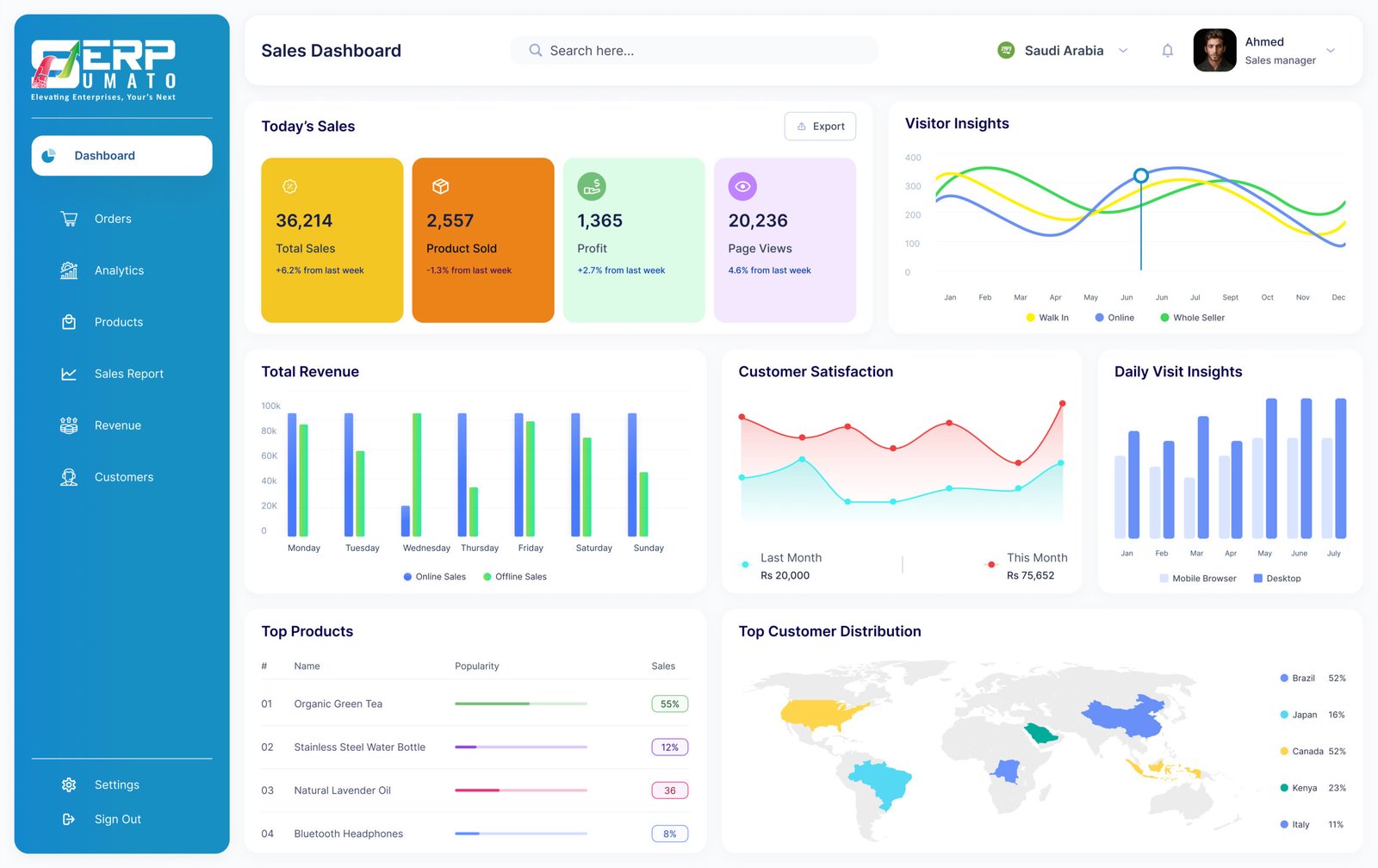Click the Rs 75,652 This Month amount

coord(1031,576)
